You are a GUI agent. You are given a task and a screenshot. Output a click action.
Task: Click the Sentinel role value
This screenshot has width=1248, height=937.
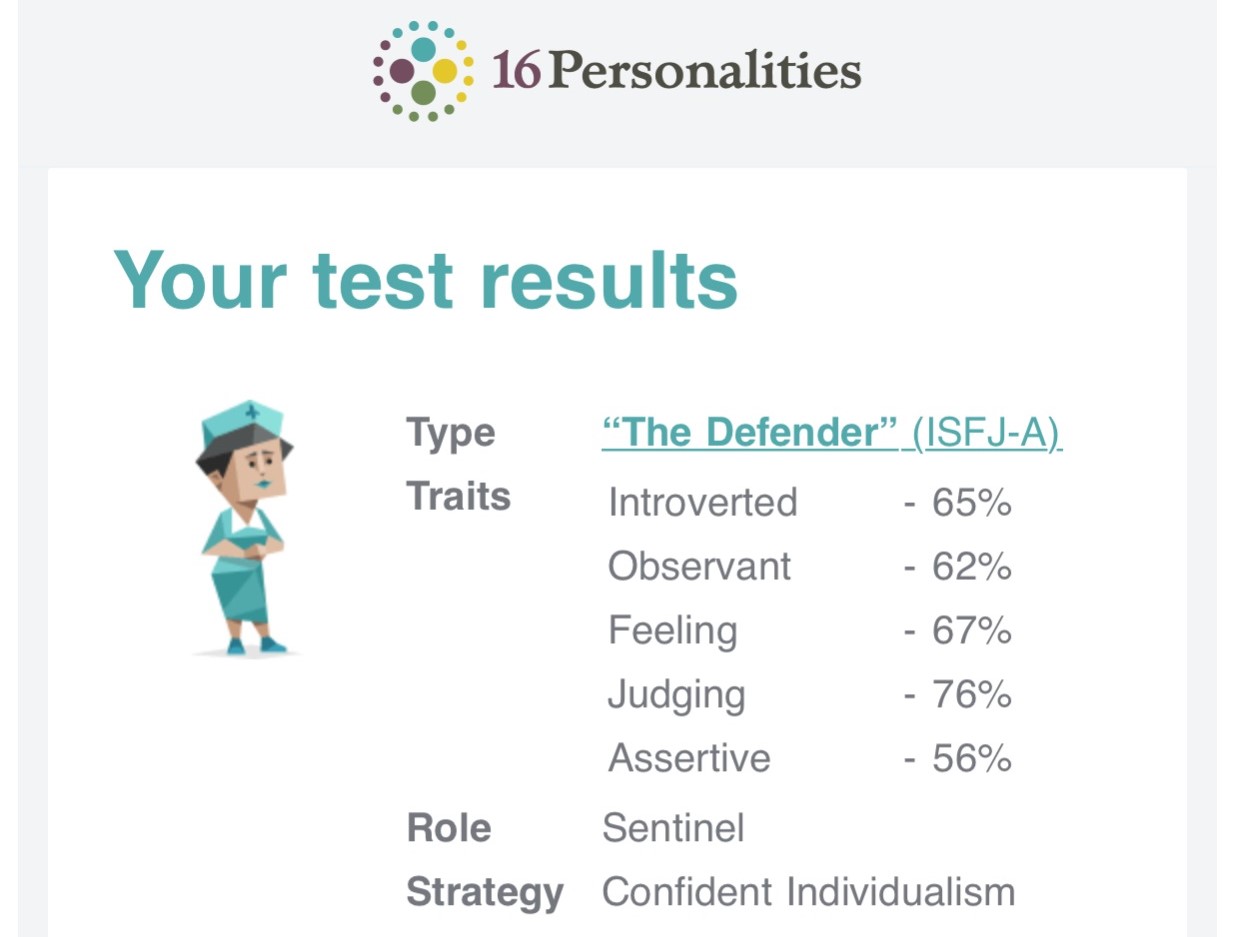(x=674, y=828)
